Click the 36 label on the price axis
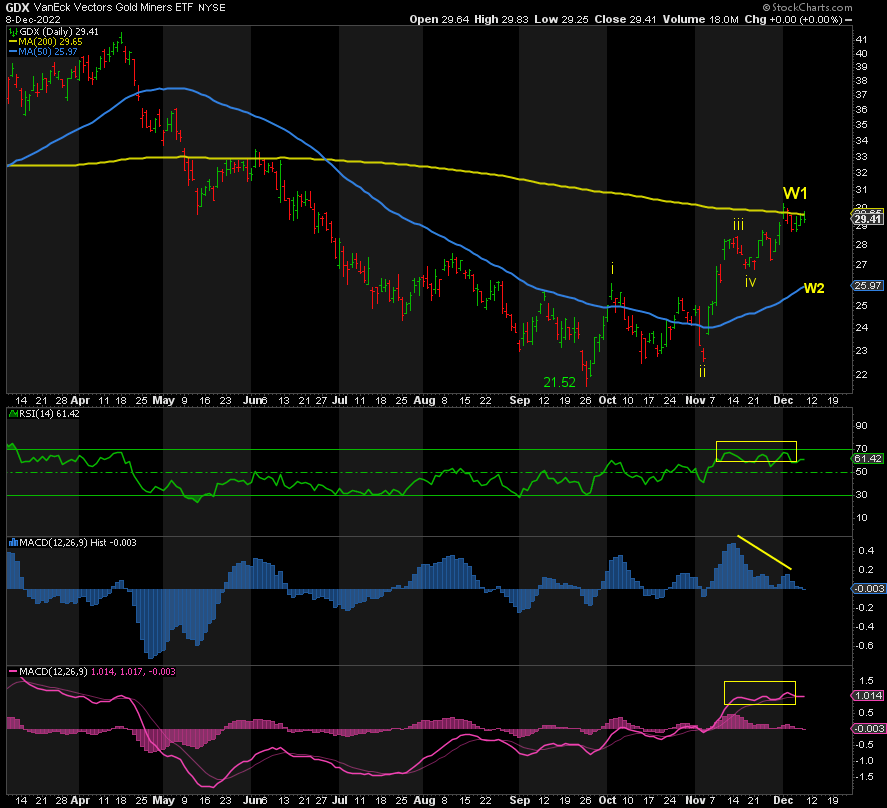 coord(862,110)
